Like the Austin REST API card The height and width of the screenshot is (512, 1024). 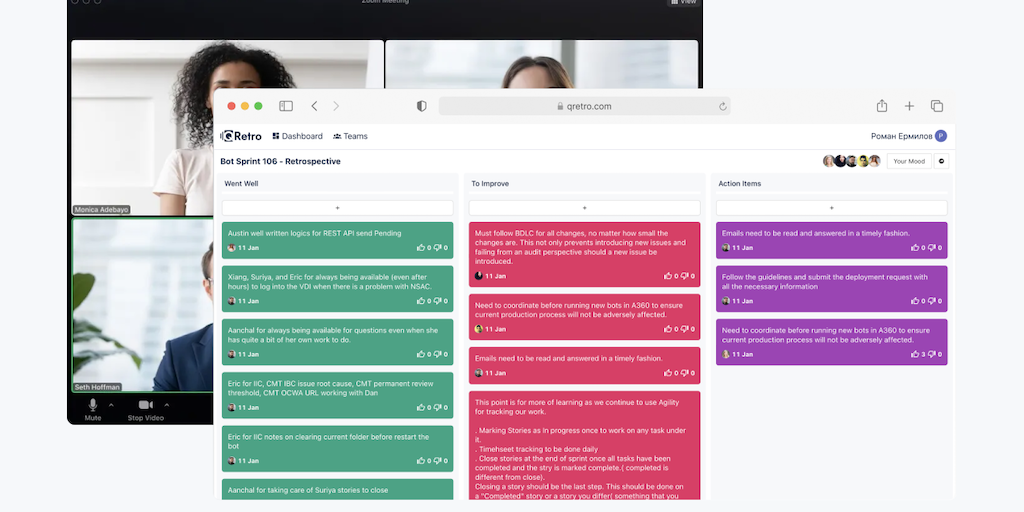coord(422,248)
